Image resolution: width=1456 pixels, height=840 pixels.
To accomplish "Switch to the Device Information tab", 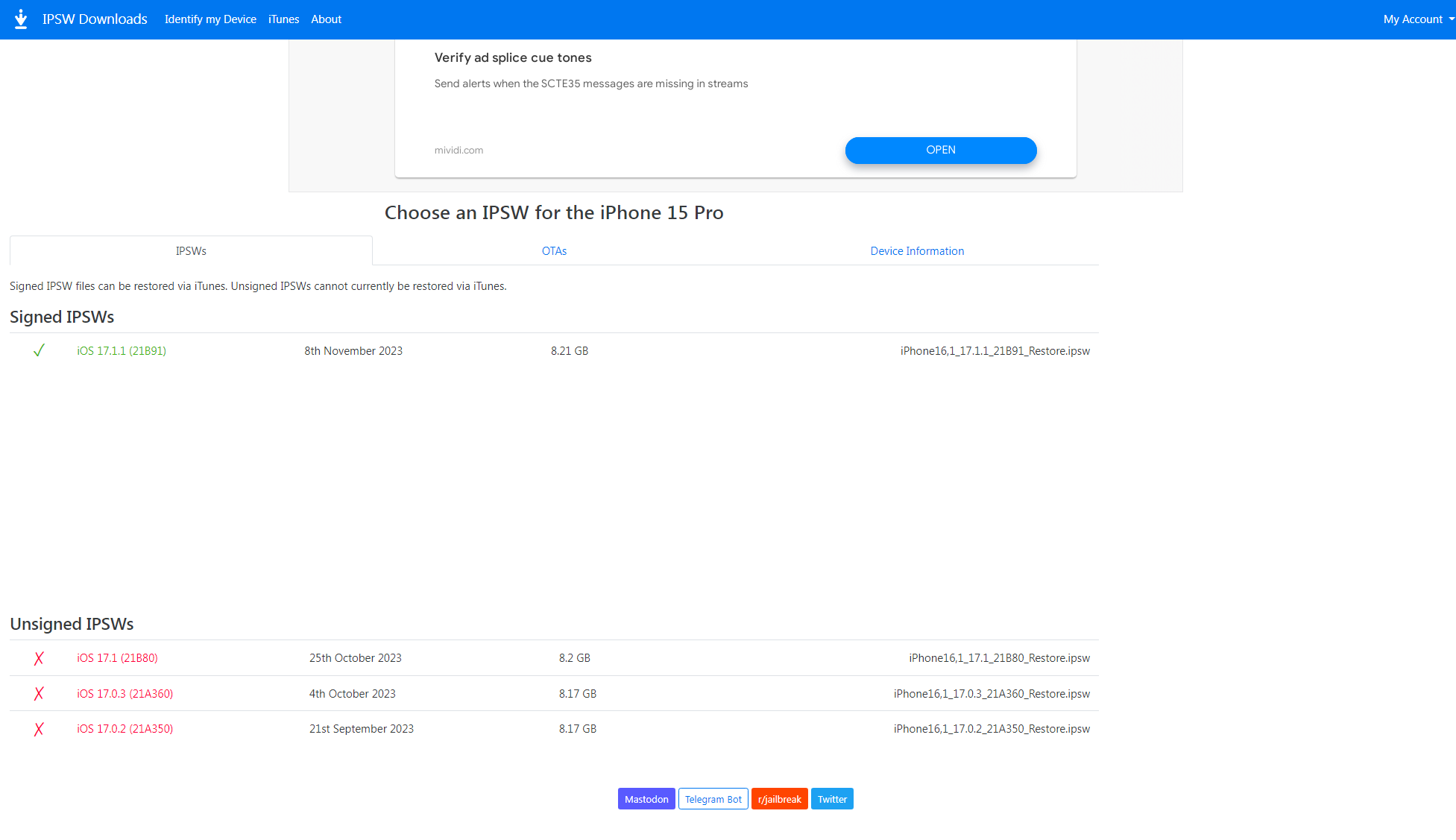I will (x=917, y=250).
